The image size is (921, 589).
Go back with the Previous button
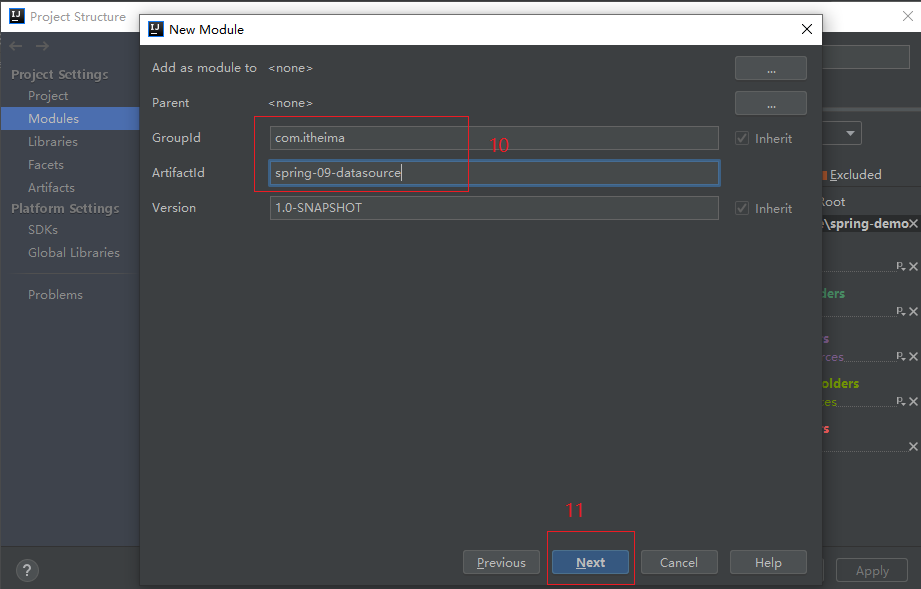[501, 562]
